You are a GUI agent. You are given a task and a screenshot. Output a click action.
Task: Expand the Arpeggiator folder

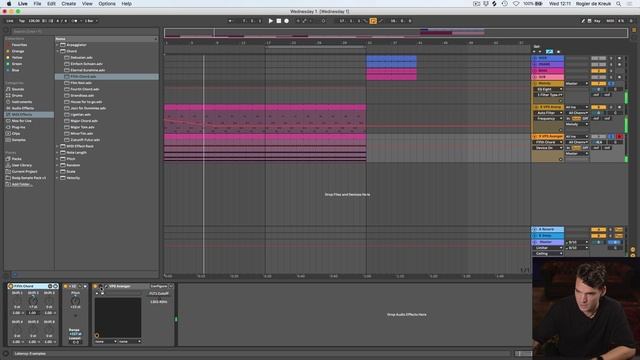pos(58,45)
